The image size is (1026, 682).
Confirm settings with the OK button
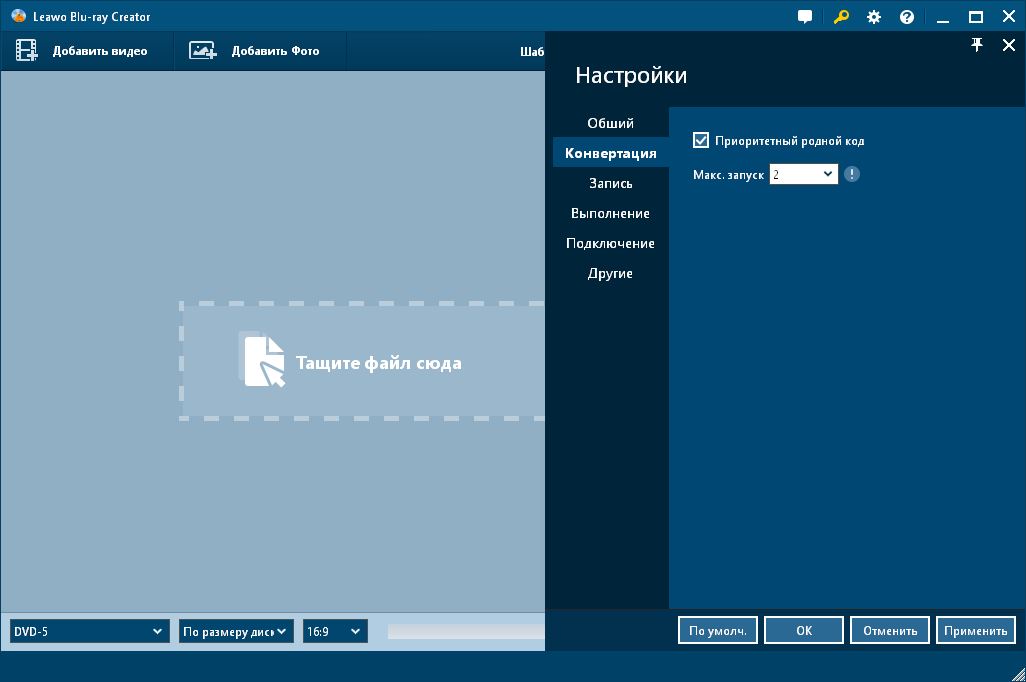tap(804, 630)
